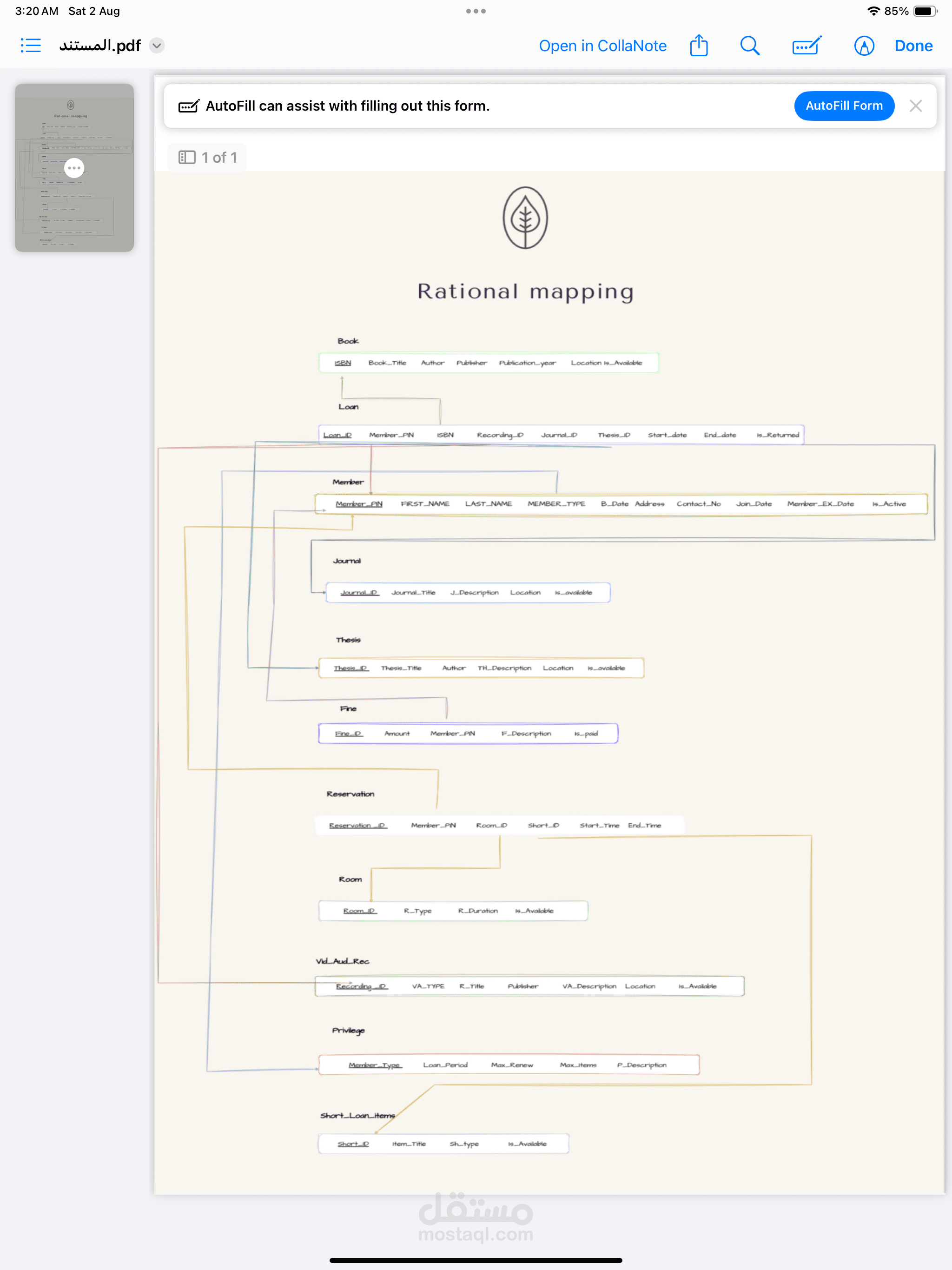Tap the page thumbnail ellipsis button

pyautogui.click(x=74, y=168)
